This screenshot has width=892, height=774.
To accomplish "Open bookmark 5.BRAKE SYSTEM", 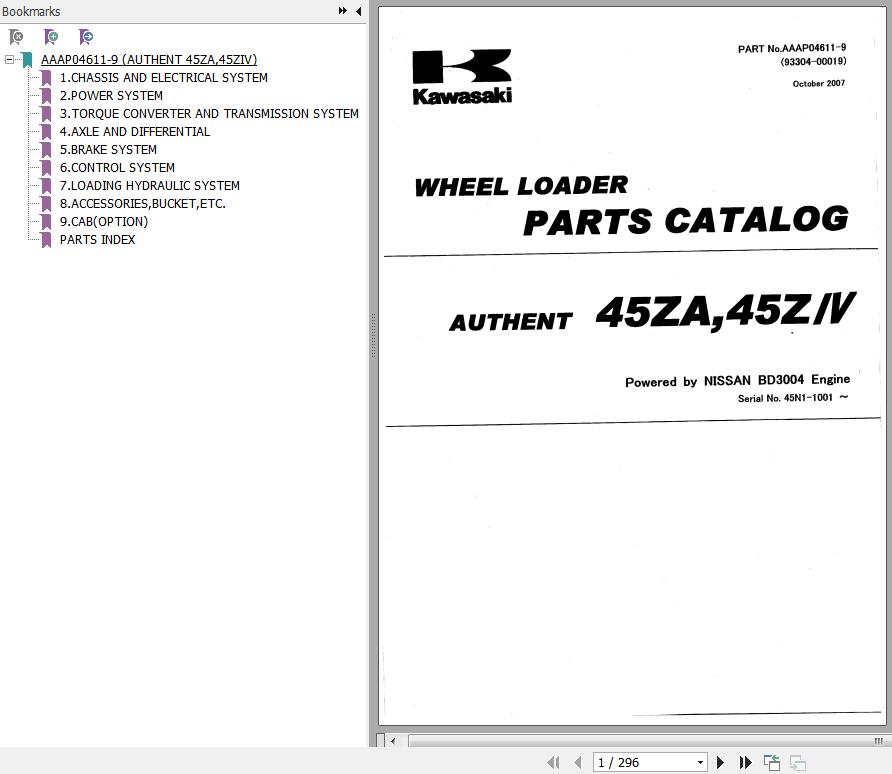I will click(108, 150).
